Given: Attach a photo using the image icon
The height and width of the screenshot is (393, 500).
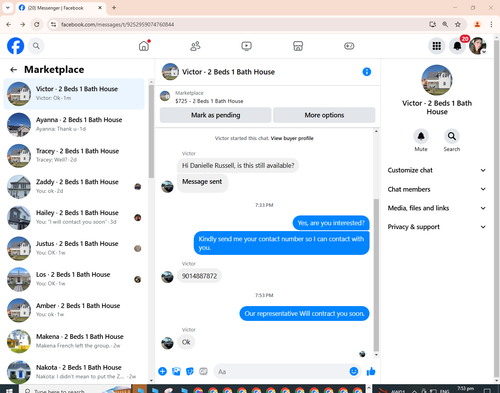Looking at the screenshot, I should (176, 371).
